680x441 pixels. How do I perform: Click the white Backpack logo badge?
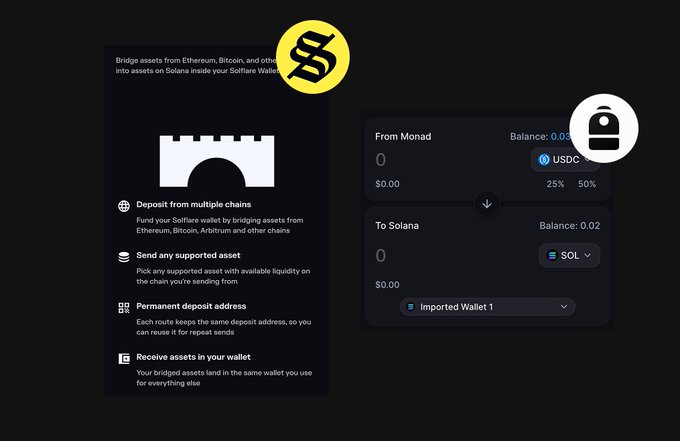[x=604, y=128]
